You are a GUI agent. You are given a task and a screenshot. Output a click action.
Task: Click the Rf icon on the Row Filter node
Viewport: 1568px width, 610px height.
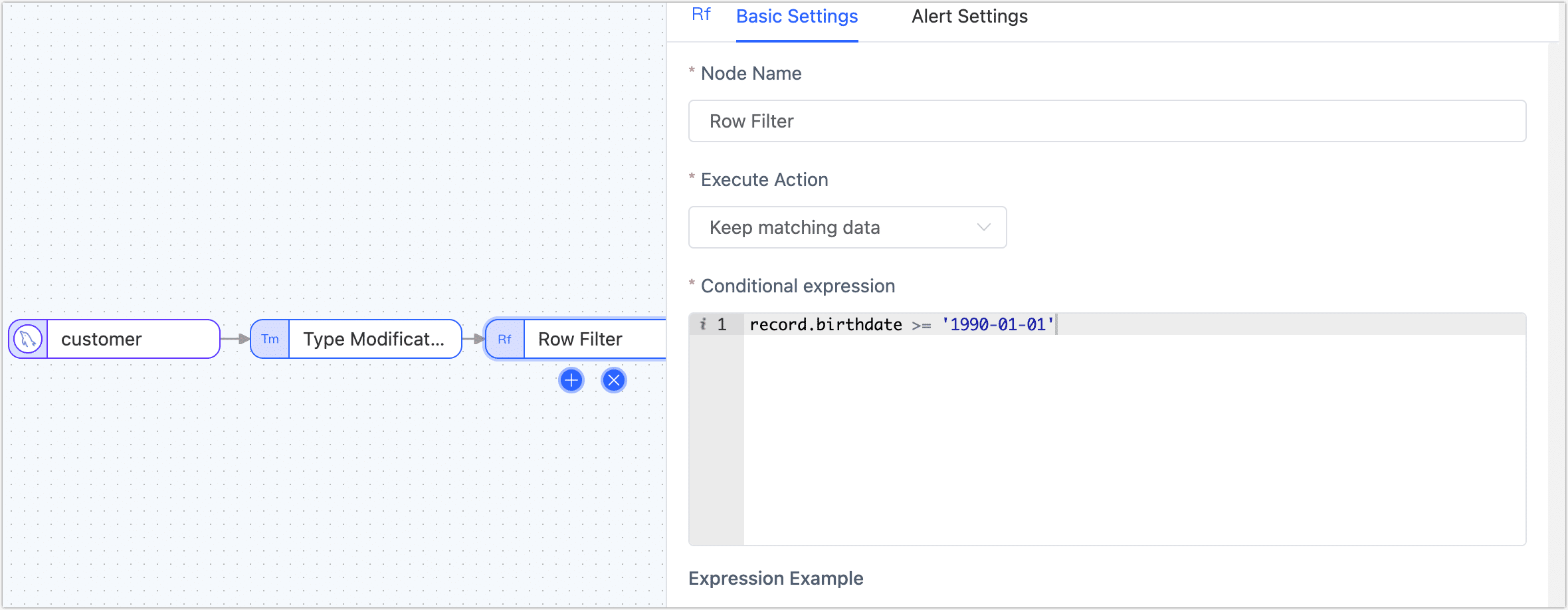pos(505,339)
